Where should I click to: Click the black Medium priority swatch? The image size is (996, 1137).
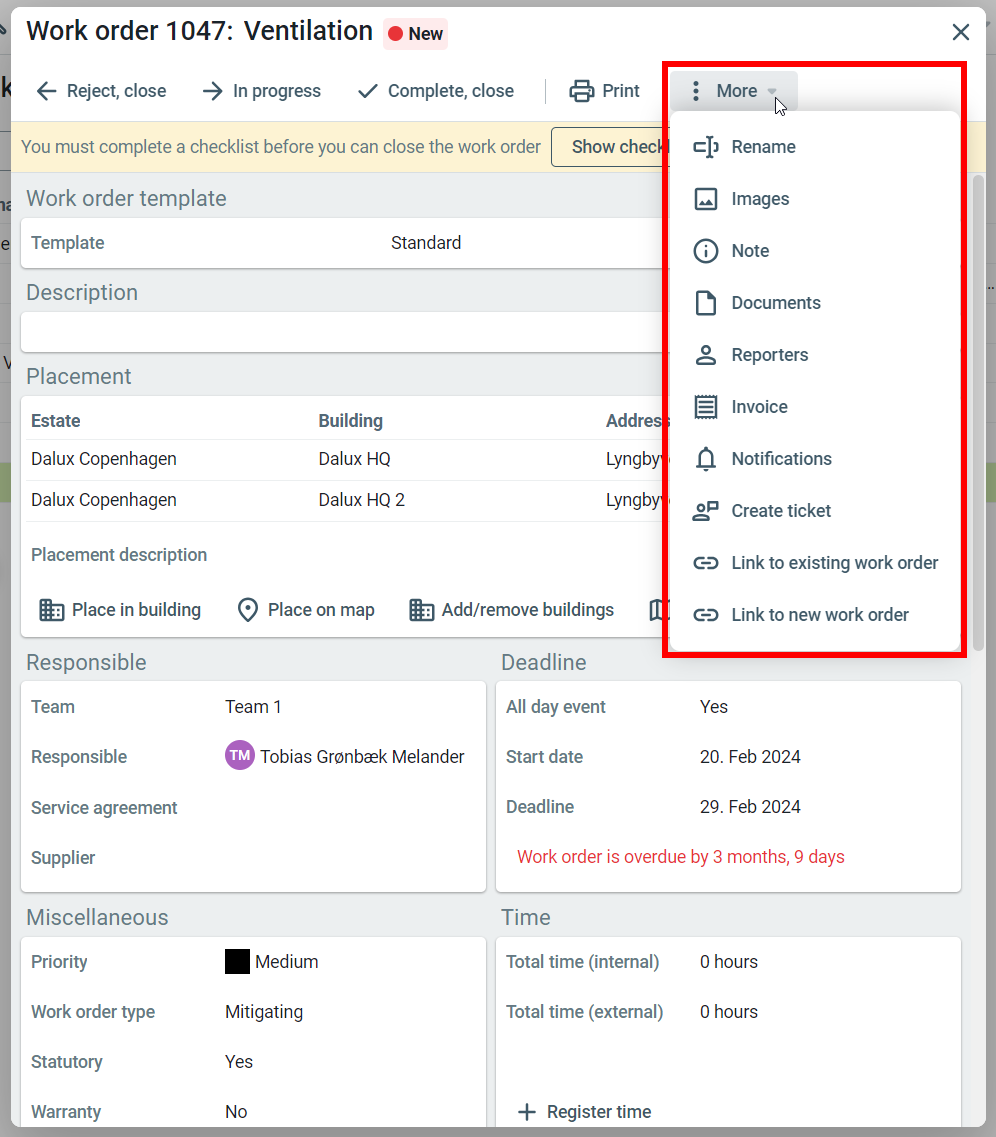click(x=237, y=962)
